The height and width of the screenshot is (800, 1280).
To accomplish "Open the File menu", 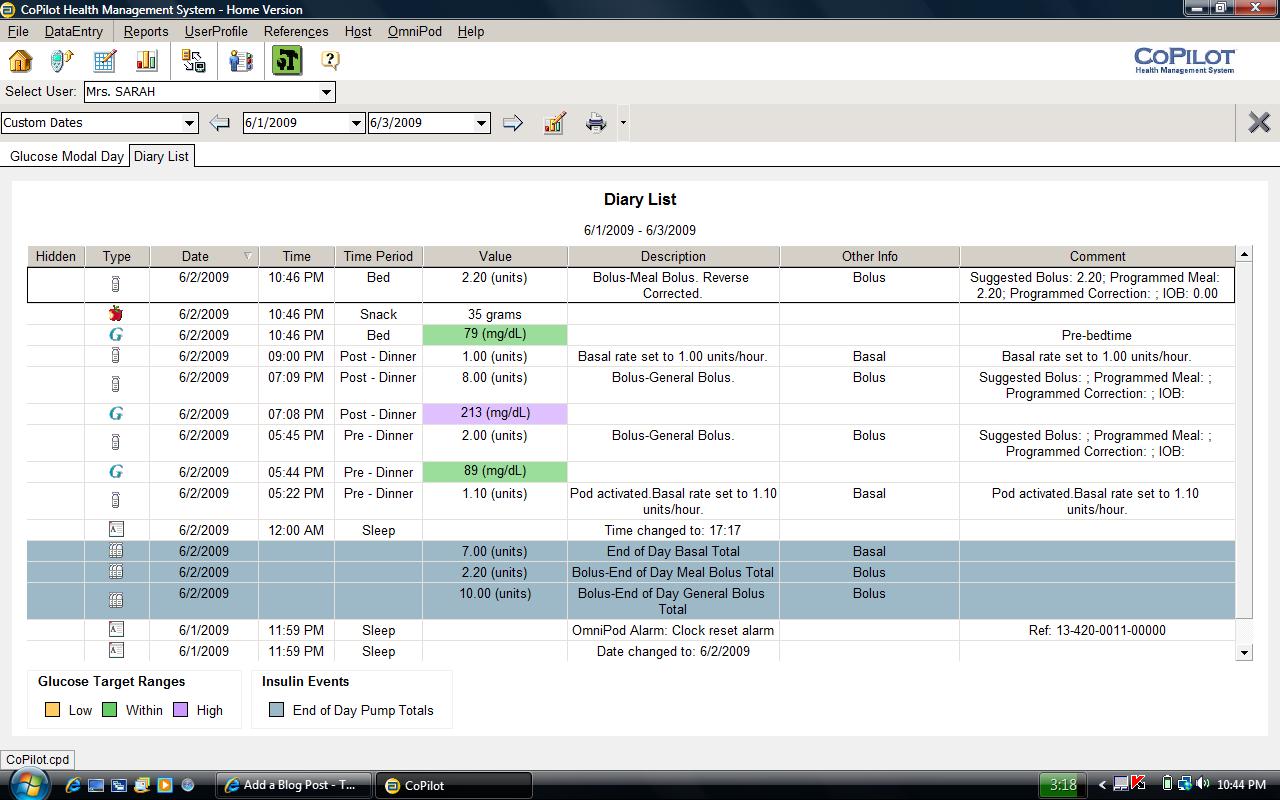I will [18, 31].
